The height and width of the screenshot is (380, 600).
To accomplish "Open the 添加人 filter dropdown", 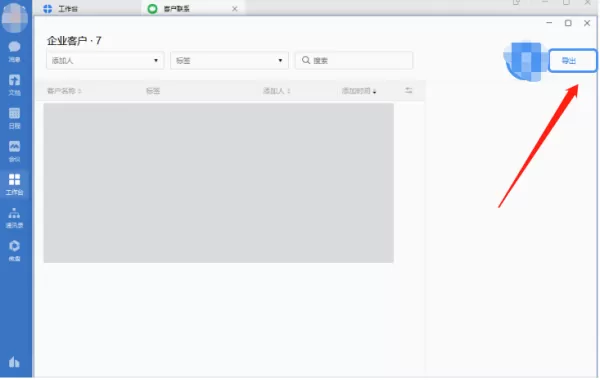I will tap(105, 60).
